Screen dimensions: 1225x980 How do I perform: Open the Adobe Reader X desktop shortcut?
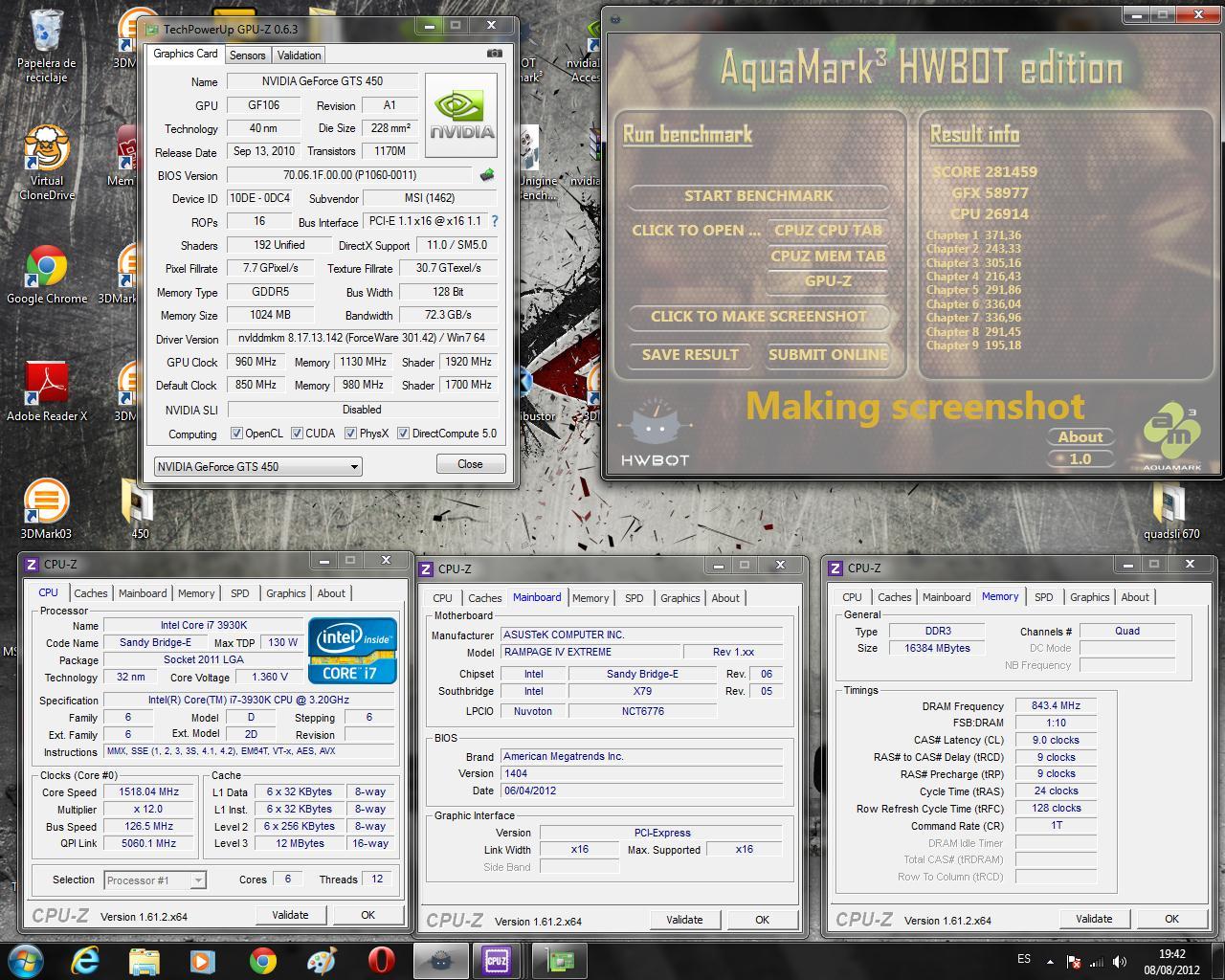(46, 392)
